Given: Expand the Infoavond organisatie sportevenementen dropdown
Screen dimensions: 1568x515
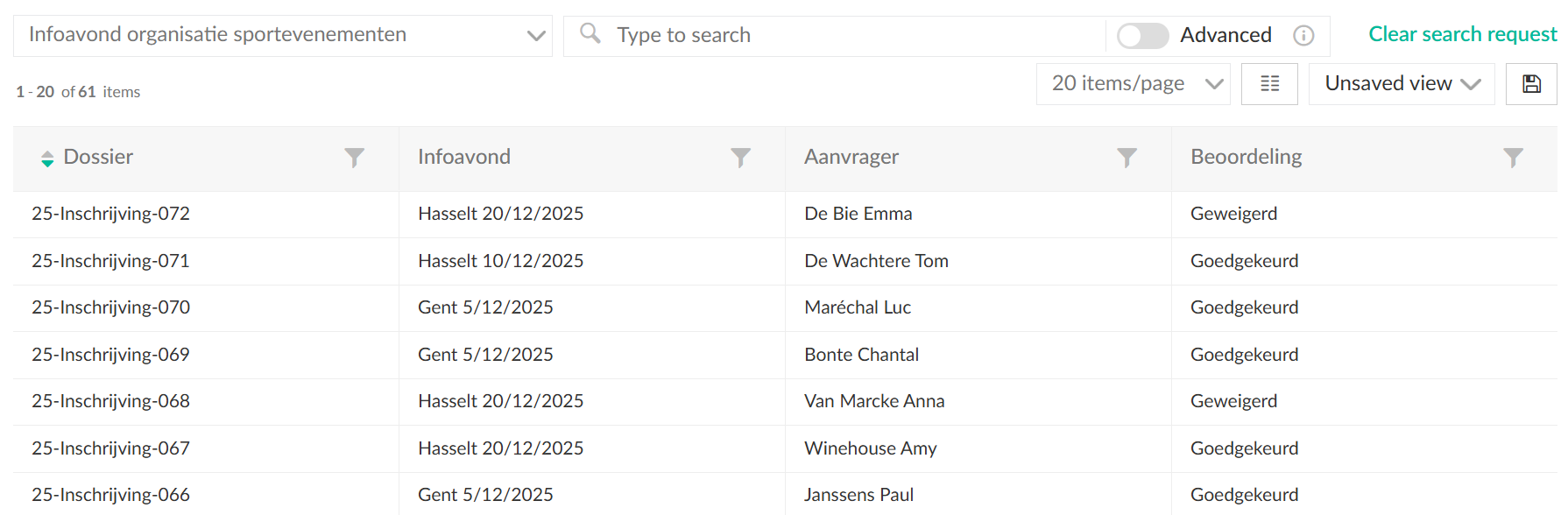Looking at the screenshot, I should (536, 36).
